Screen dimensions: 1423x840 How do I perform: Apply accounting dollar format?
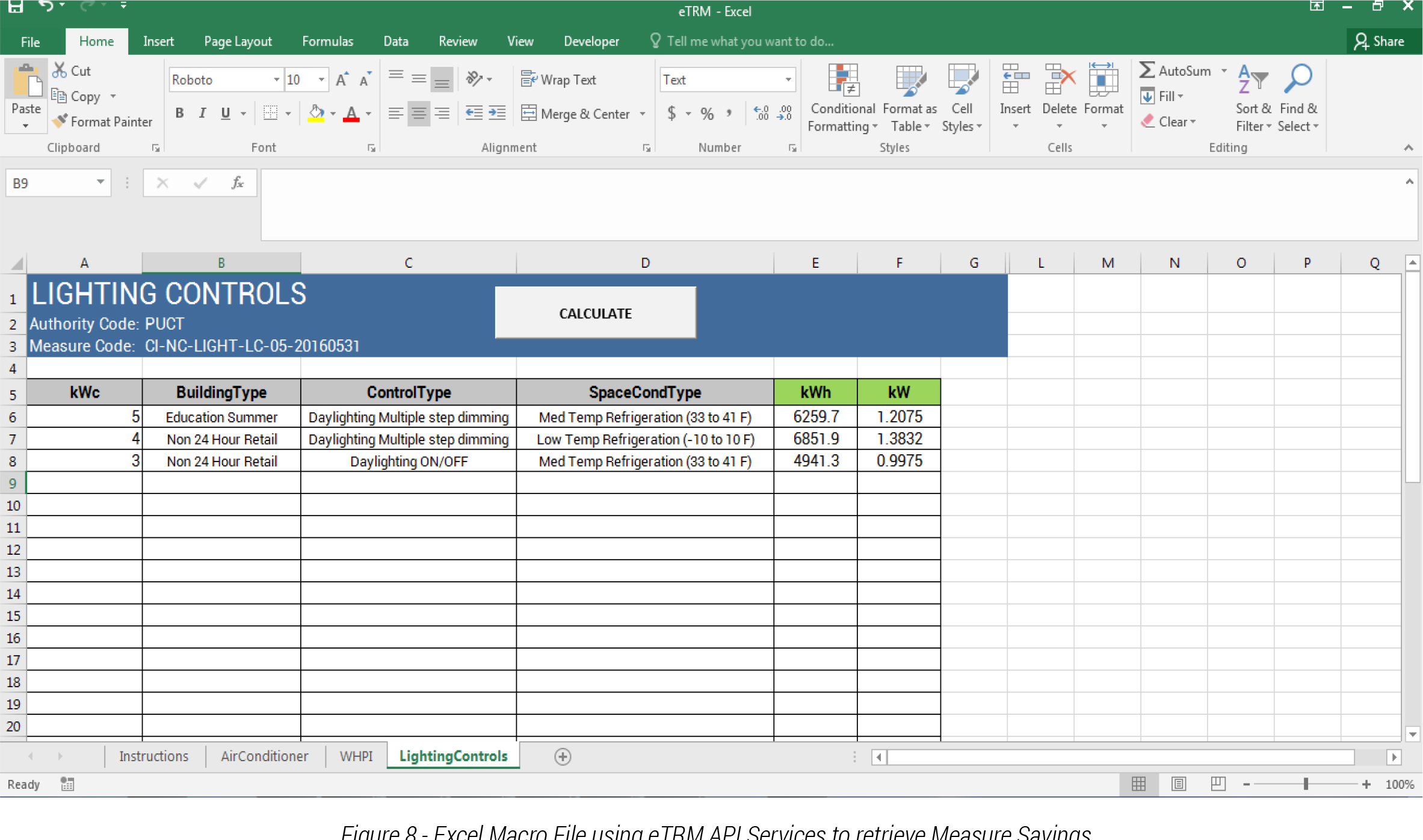(671, 113)
